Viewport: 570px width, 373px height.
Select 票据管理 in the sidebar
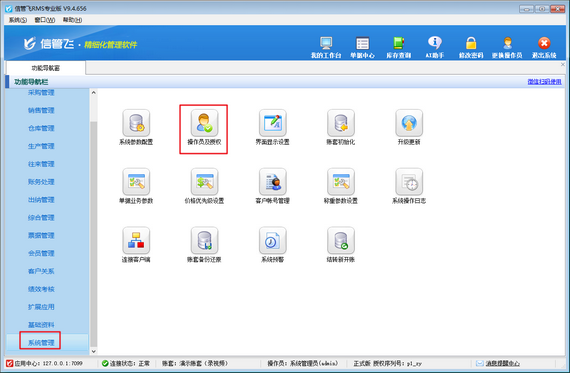pyautogui.click(x=41, y=235)
